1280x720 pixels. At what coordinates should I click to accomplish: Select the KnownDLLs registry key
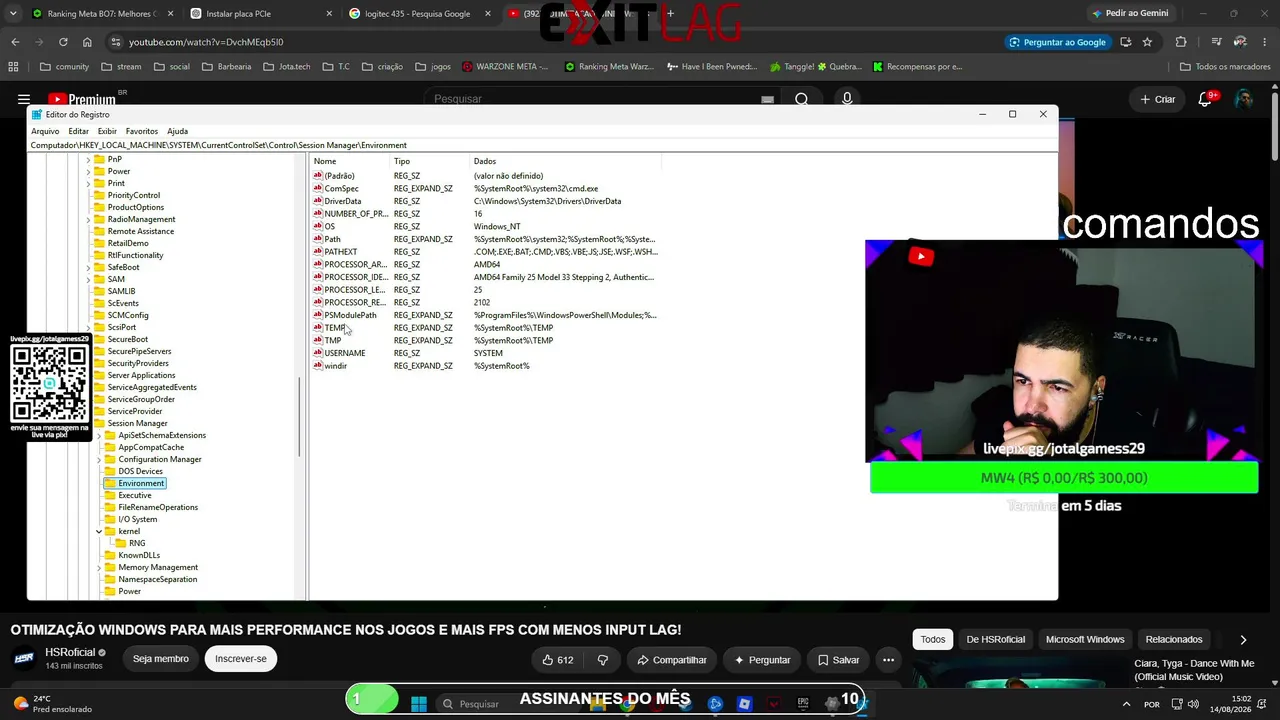139,555
